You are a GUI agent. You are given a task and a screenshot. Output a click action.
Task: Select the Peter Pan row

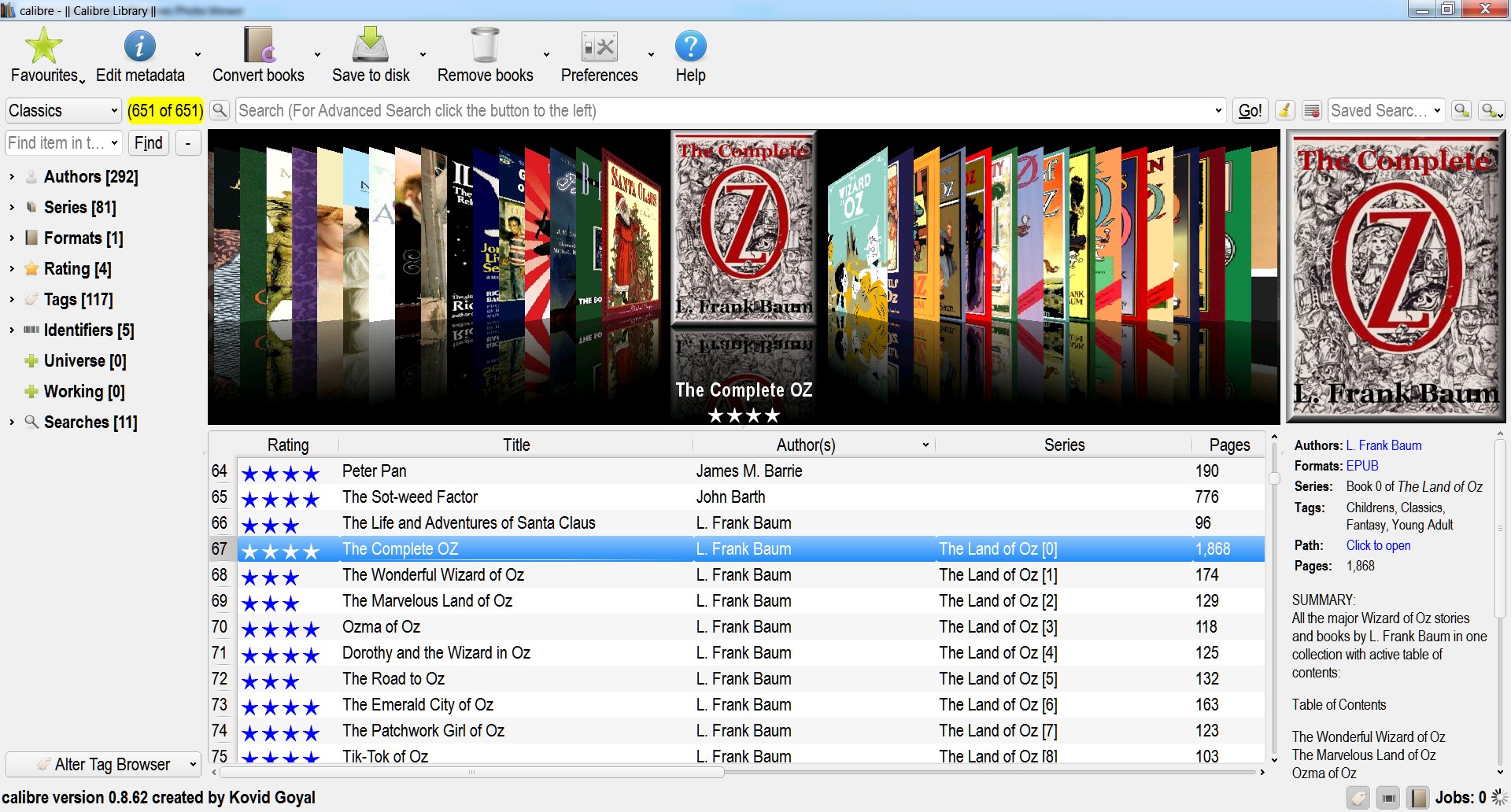click(737, 471)
